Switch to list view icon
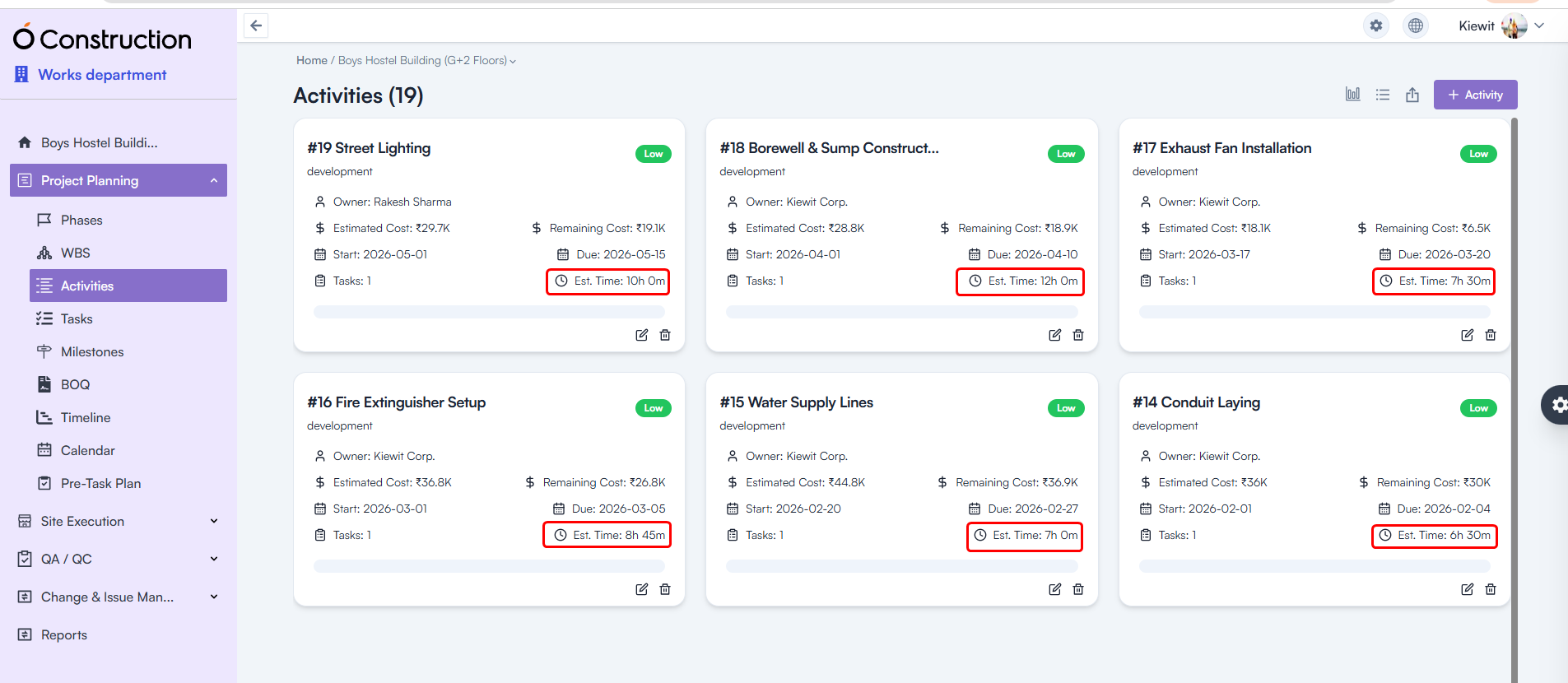The image size is (1568, 683). (x=1383, y=95)
